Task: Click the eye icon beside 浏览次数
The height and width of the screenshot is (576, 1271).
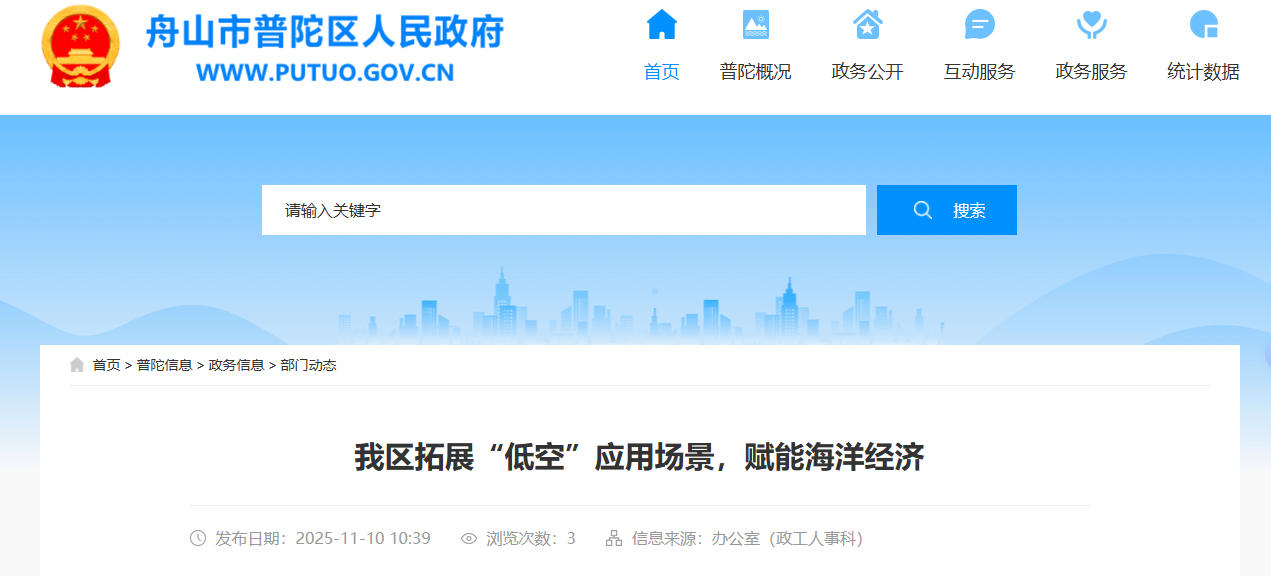Action: [x=468, y=538]
